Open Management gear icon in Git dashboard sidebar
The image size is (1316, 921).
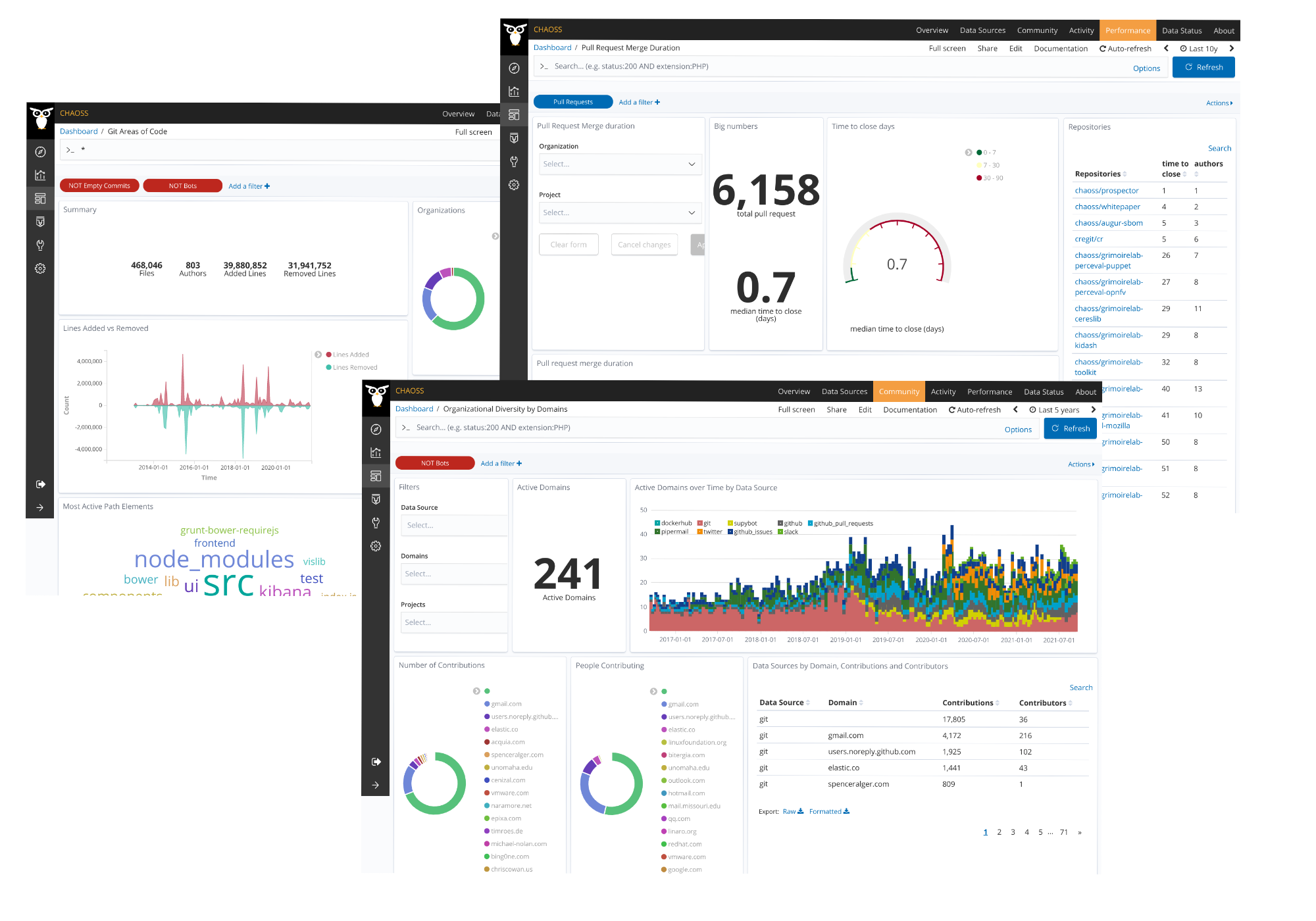[40, 268]
